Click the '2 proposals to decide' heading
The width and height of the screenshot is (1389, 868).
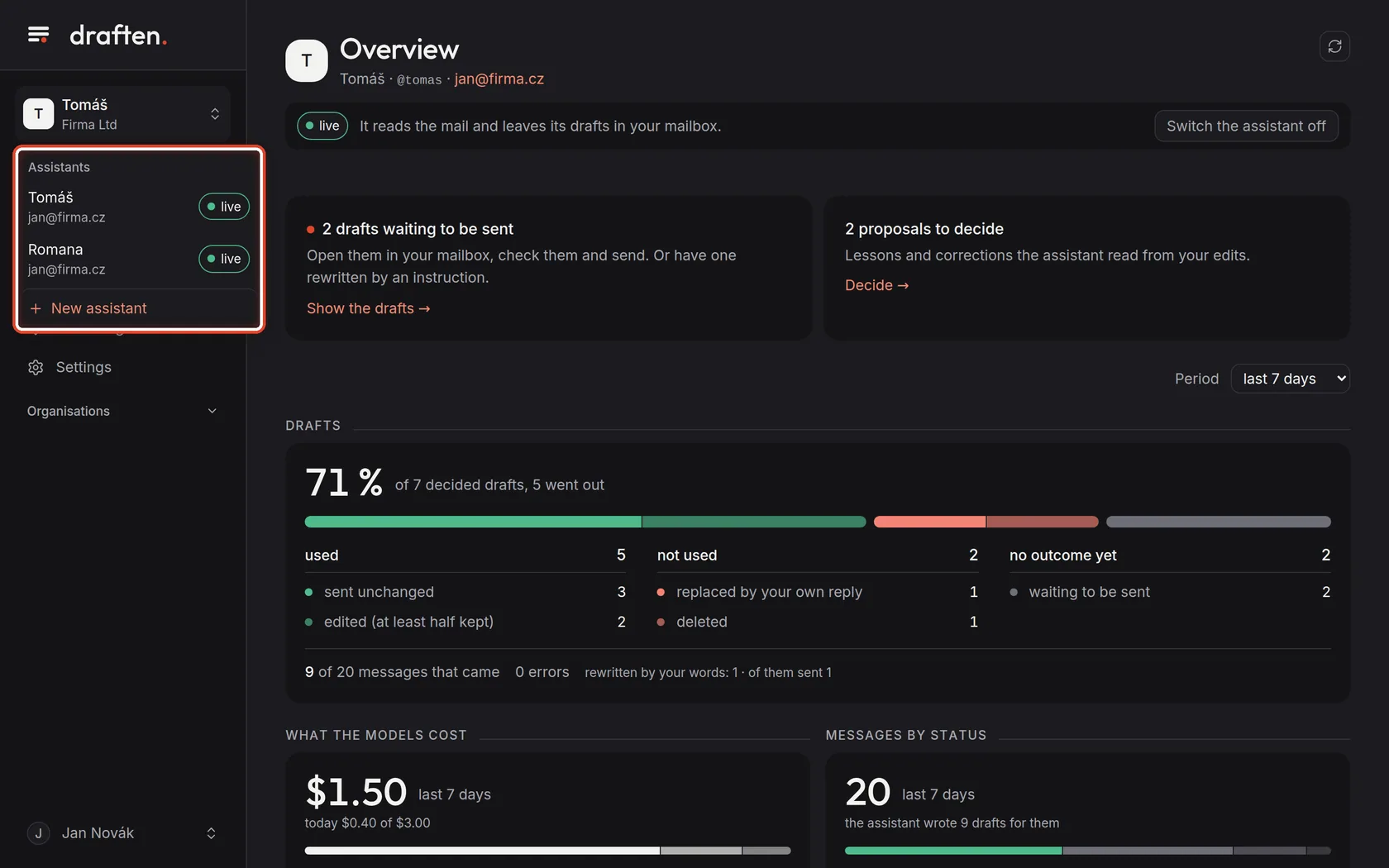(x=924, y=229)
